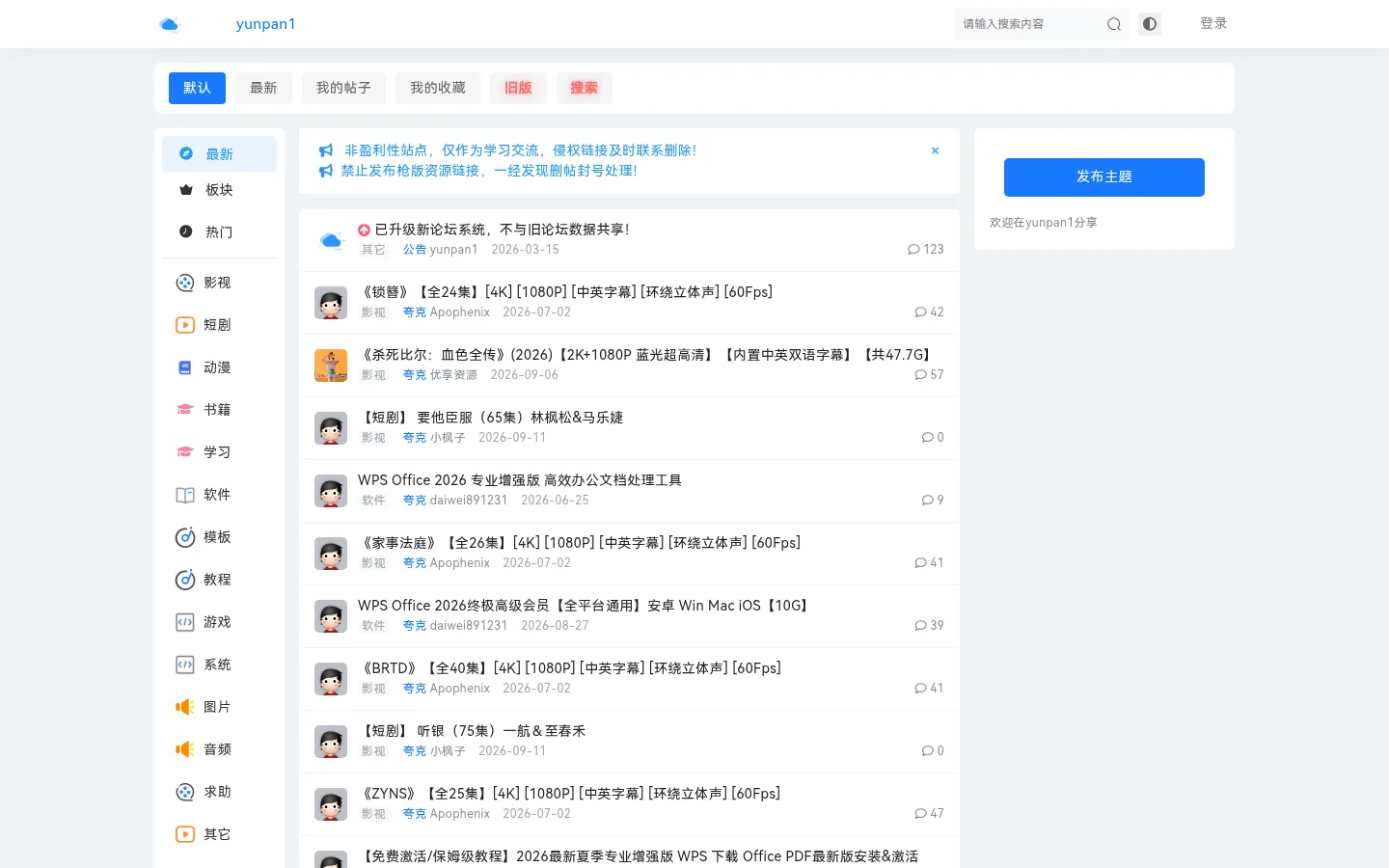Image resolution: width=1389 pixels, height=868 pixels.
Task: Open the 我的收藏 tab
Action: click(x=438, y=88)
